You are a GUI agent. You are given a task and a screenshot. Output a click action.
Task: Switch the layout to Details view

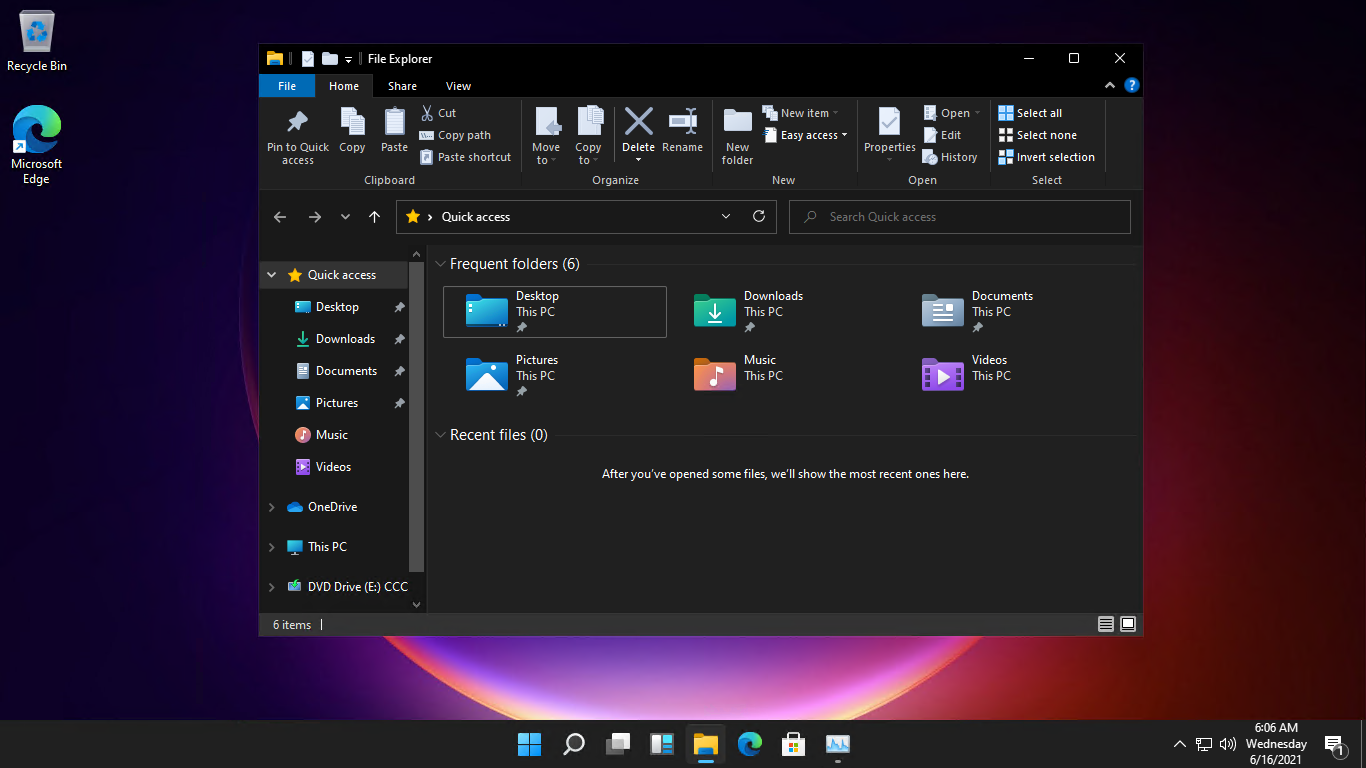point(1106,623)
